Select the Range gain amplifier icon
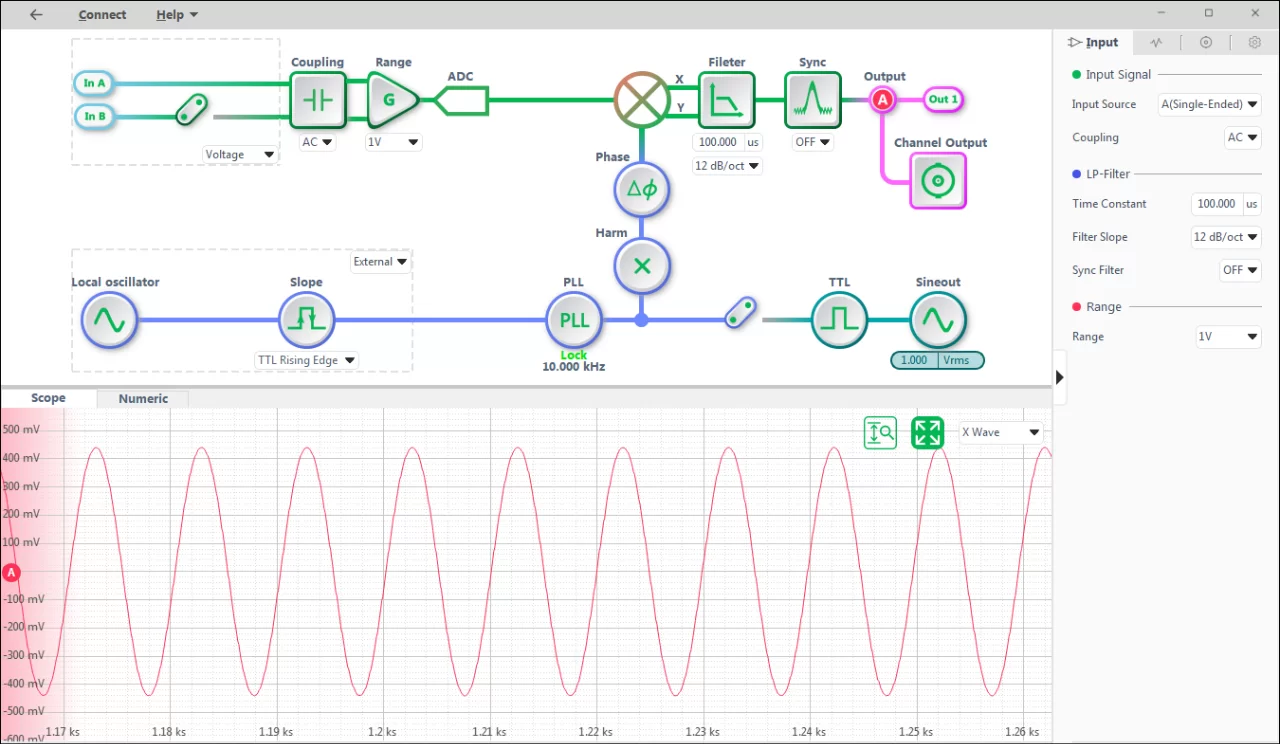1280x744 pixels. click(x=392, y=100)
